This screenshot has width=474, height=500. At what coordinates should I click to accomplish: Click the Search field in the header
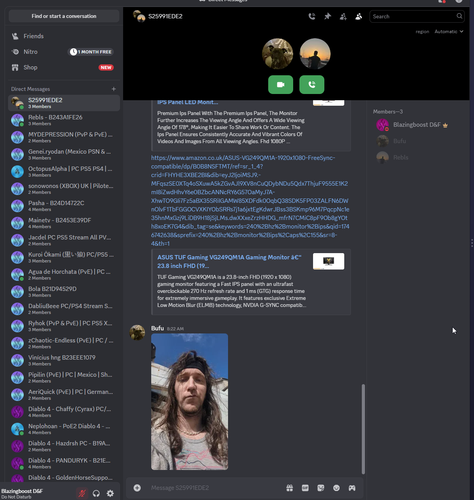click(x=417, y=16)
